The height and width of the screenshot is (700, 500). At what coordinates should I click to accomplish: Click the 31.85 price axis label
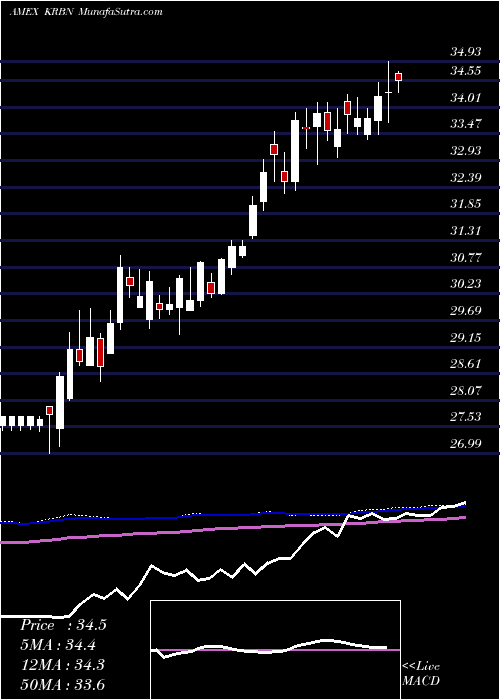(466, 204)
